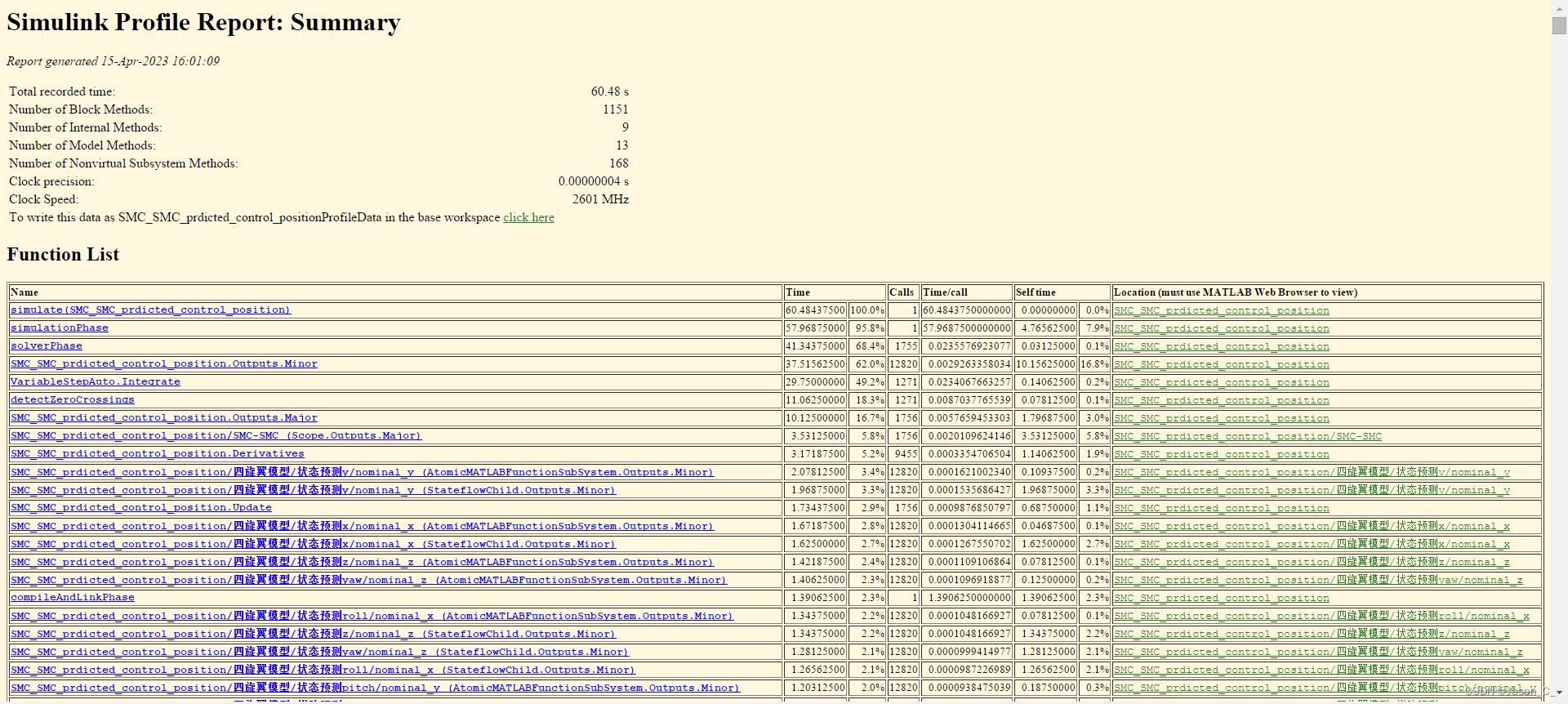Click the time value 57.96875000
1568x704 pixels.
816,328
